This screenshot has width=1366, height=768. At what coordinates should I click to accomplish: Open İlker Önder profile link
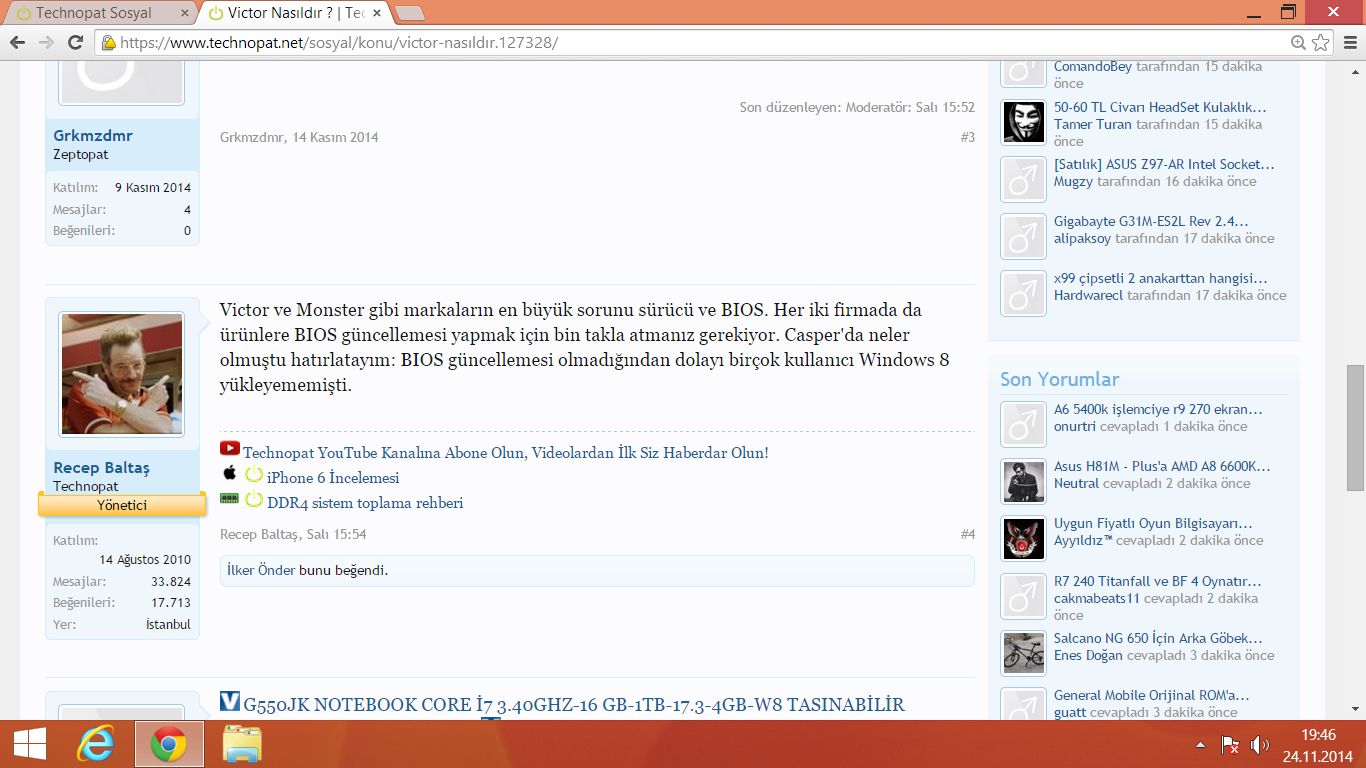point(261,570)
